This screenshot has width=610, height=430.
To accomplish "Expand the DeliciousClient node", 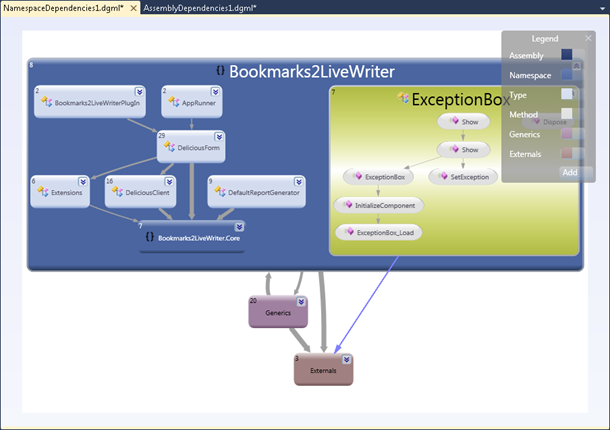I will (x=169, y=182).
